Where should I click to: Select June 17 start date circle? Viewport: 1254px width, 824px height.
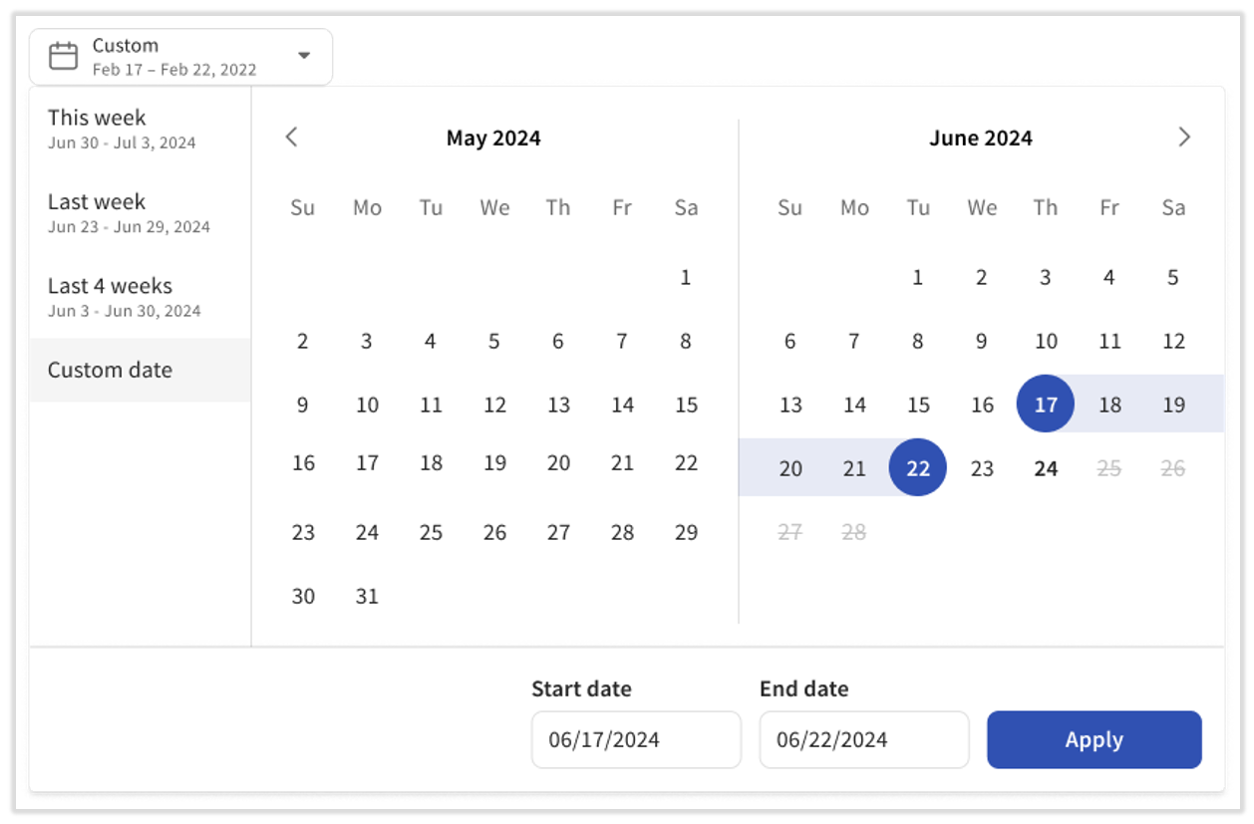pos(1045,405)
